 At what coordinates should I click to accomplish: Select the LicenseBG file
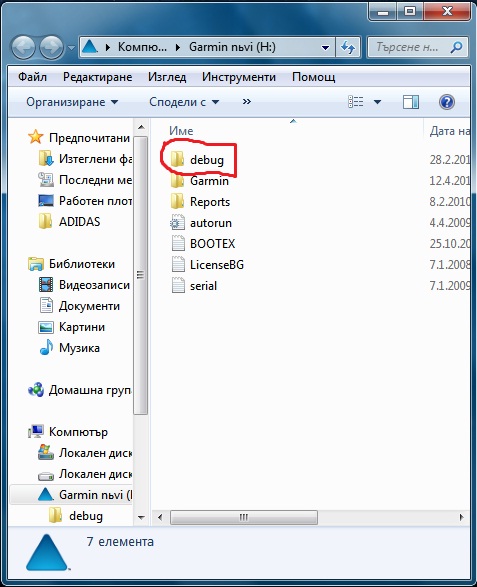click(x=217, y=265)
